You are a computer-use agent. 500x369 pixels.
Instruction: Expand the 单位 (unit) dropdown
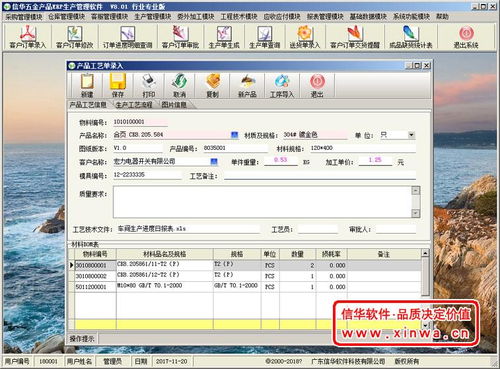pos(411,135)
